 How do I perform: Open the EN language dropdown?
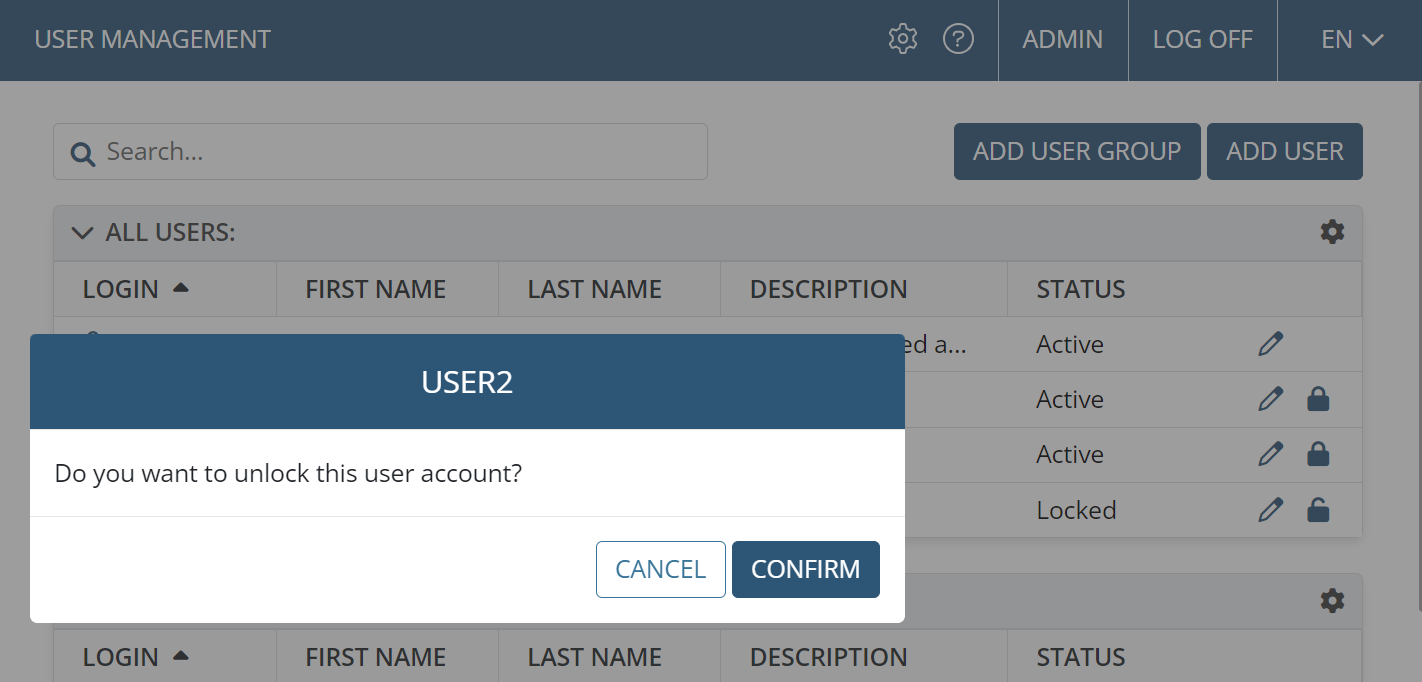(x=1351, y=39)
